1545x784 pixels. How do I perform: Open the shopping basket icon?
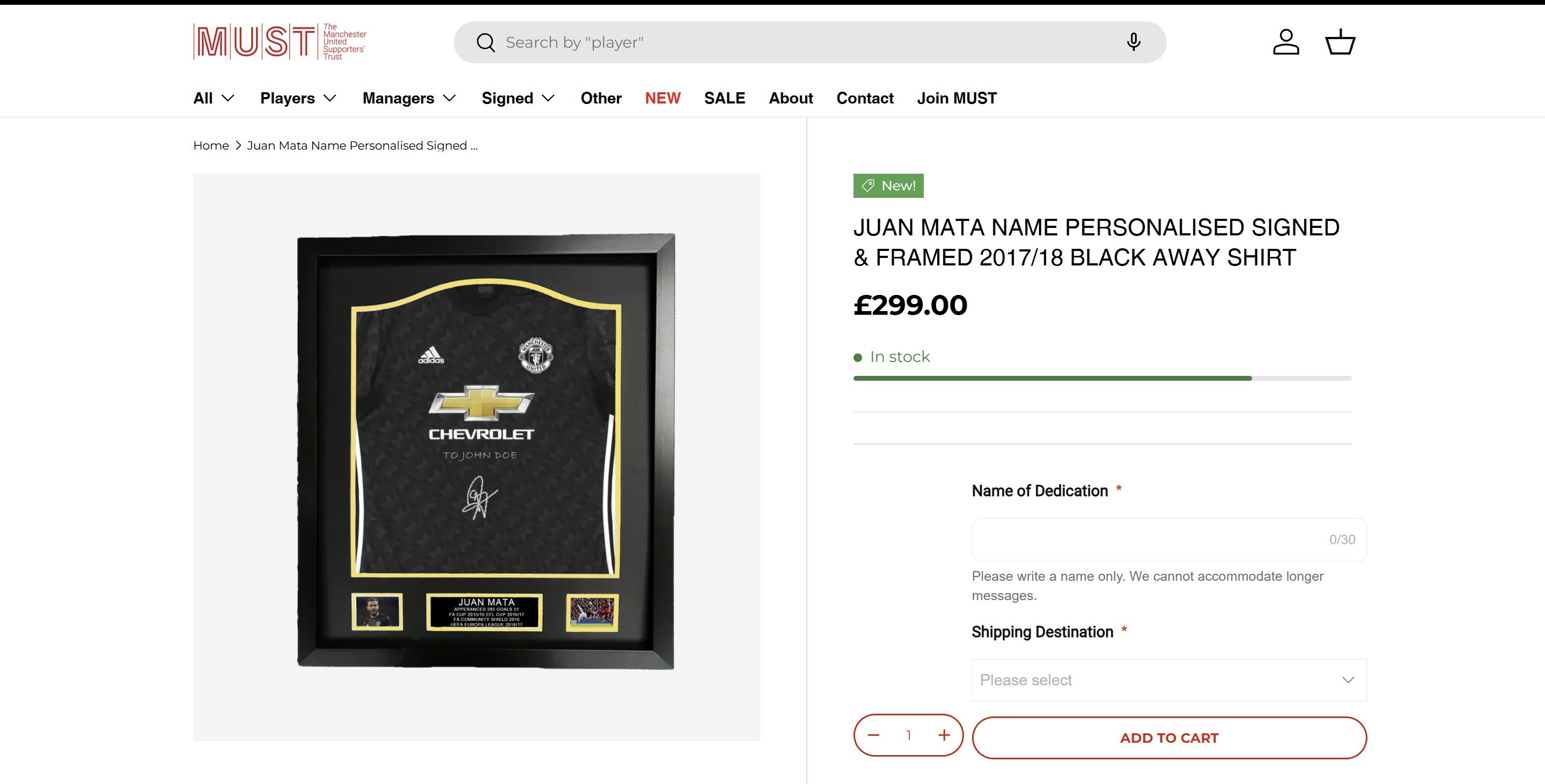[x=1340, y=42]
